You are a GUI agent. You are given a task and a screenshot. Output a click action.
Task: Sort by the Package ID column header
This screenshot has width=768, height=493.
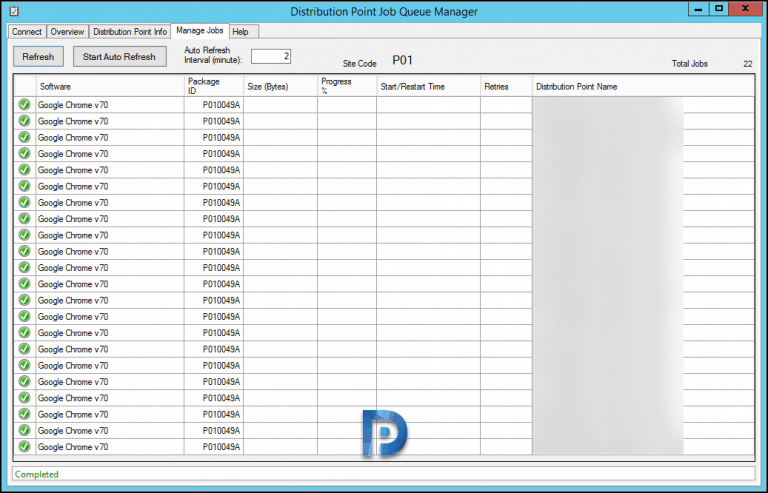214,86
